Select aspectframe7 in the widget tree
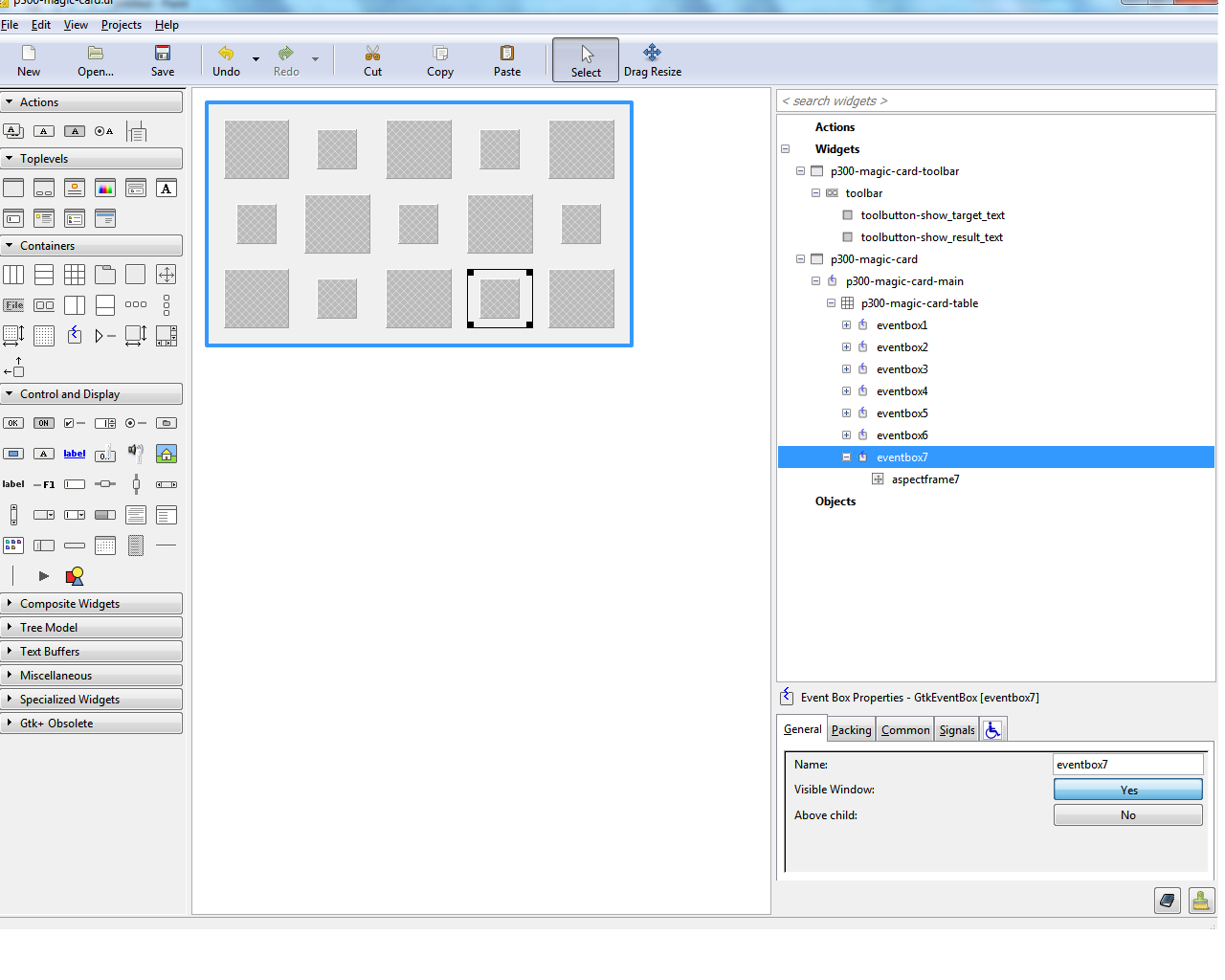Screen dimensions: 1225x980 pyautogui.click(x=925, y=479)
